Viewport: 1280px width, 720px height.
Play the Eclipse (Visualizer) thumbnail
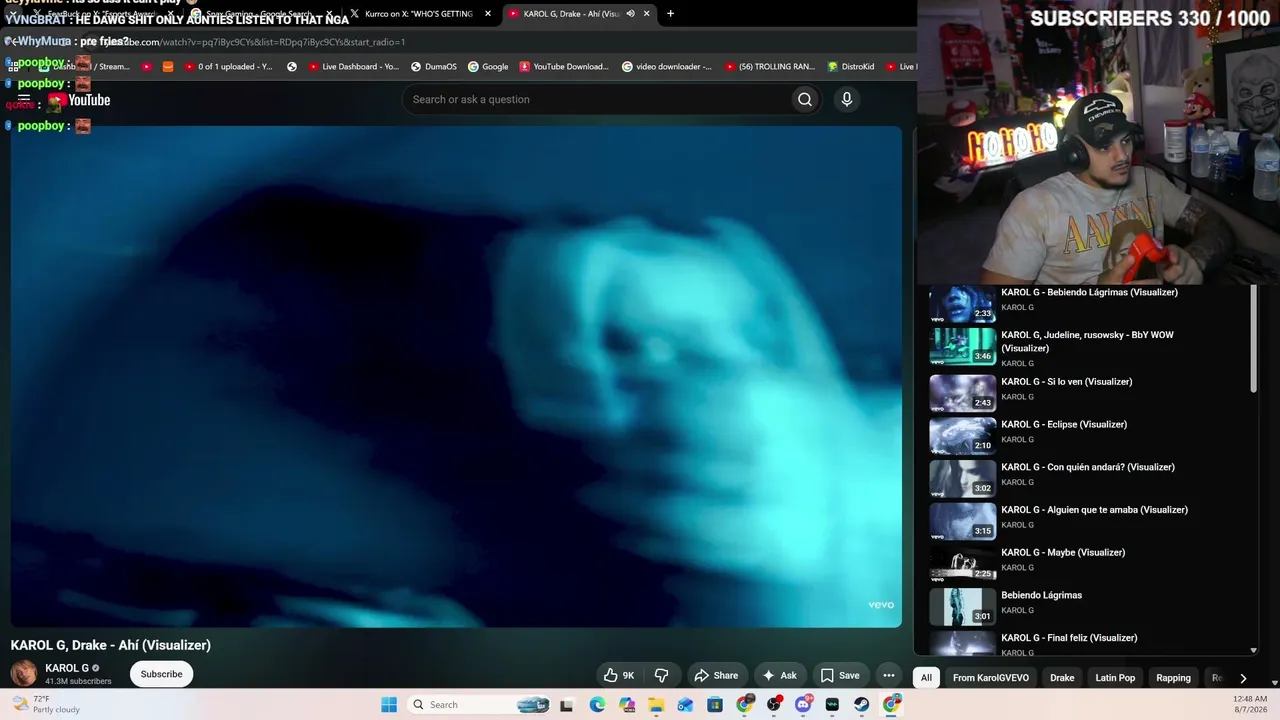coord(963,436)
